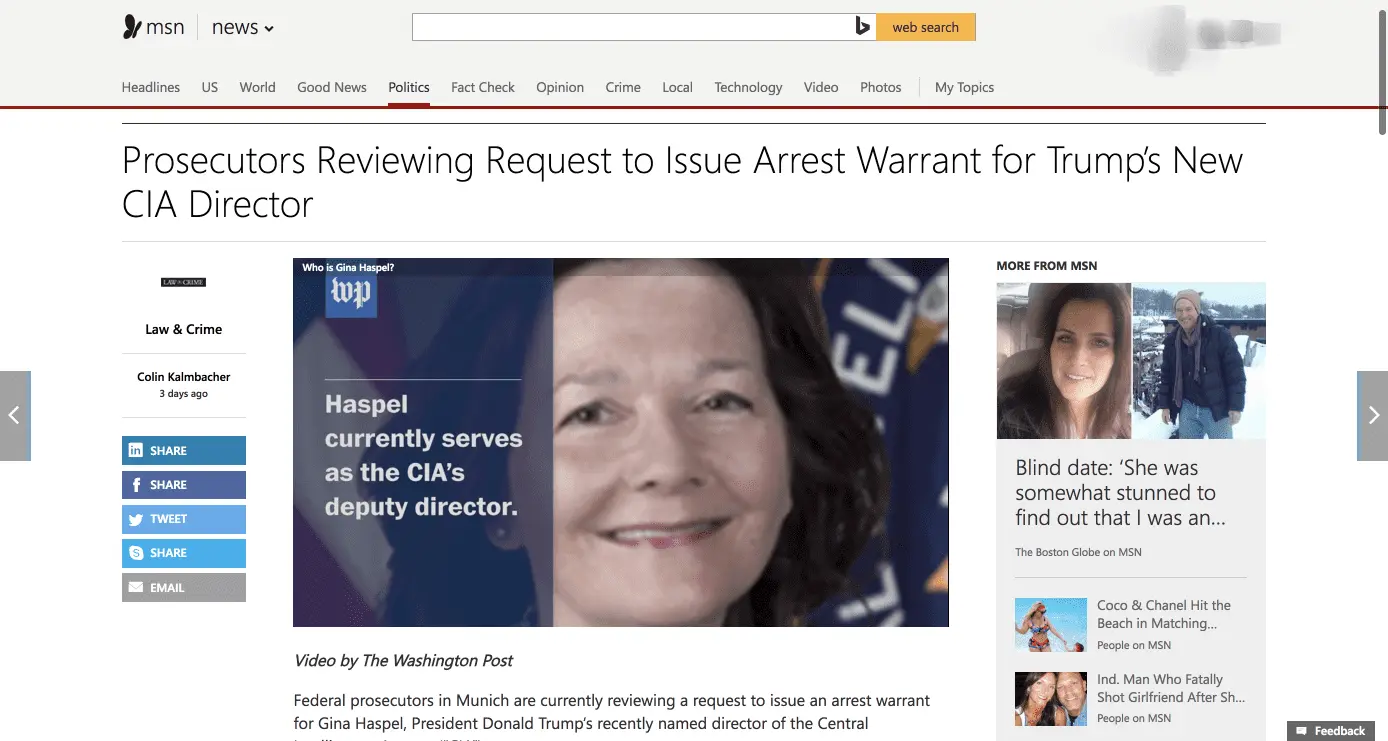
Task: Read Ind. Man Who Fatally Shot story
Action: click(x=1171, y=688)
